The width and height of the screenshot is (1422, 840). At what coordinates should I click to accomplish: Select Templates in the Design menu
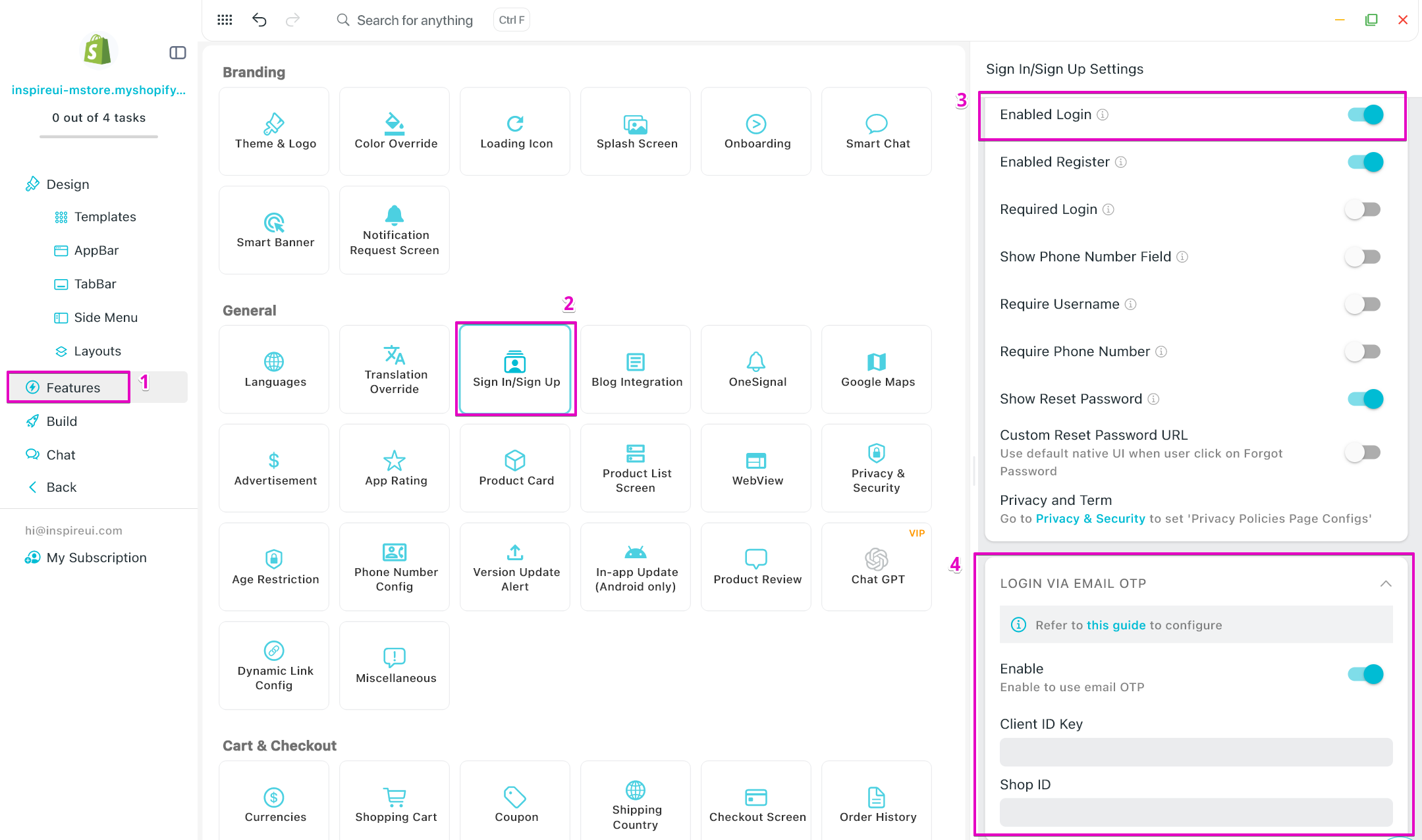click(105, 217)
